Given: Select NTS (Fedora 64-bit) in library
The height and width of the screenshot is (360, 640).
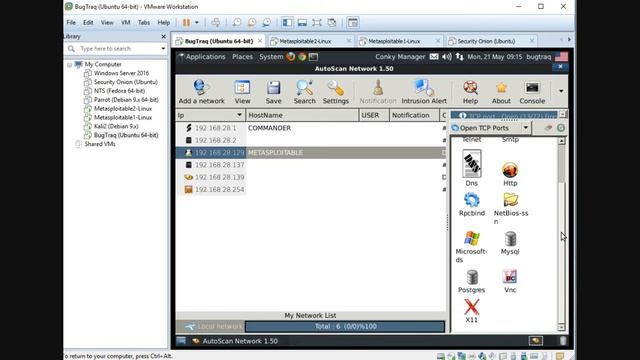Looking at the screenshot, I should pyautogui.click(x=119, y=91).
